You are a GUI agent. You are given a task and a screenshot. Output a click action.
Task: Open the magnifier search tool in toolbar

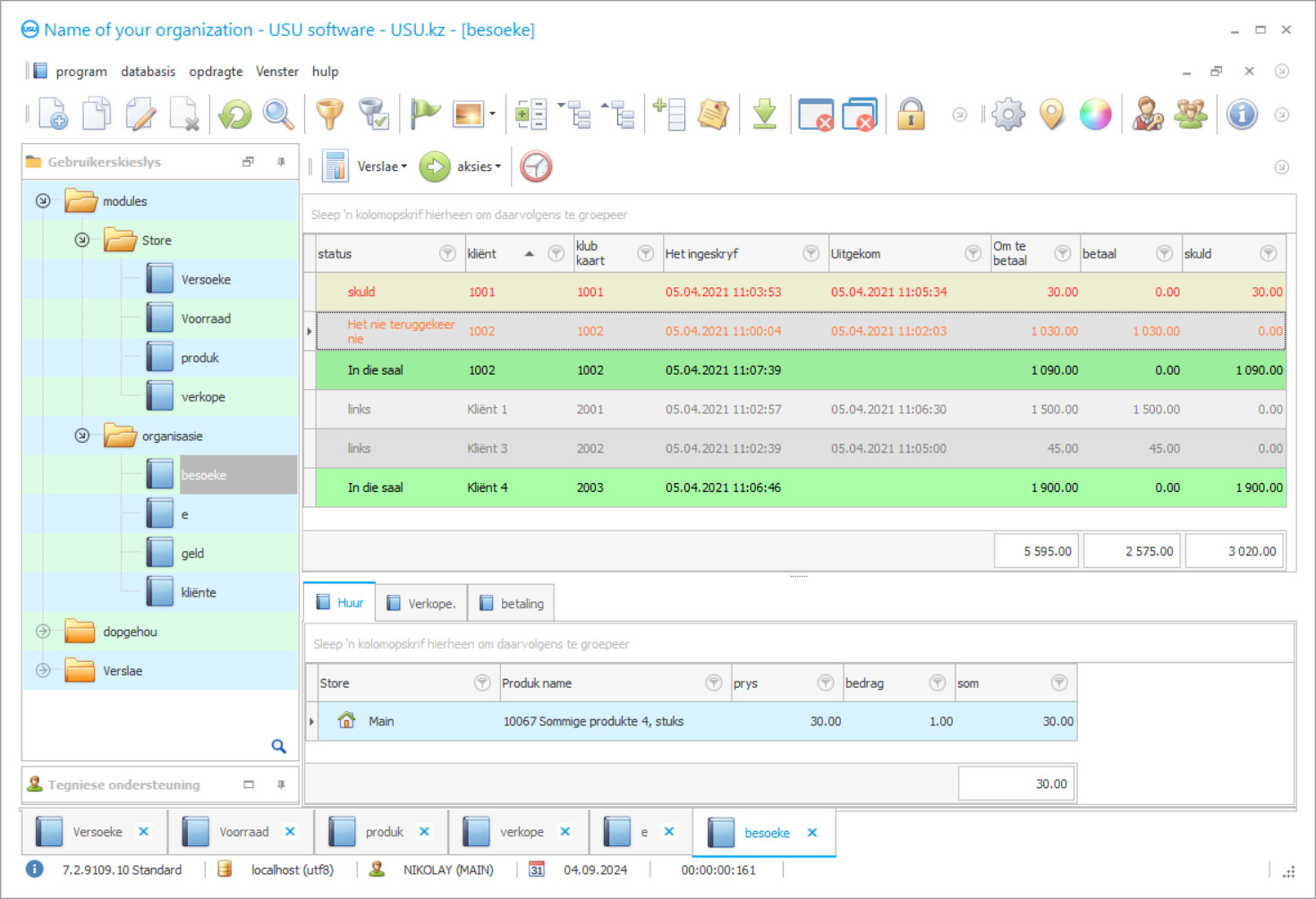[x=278, y=114]
